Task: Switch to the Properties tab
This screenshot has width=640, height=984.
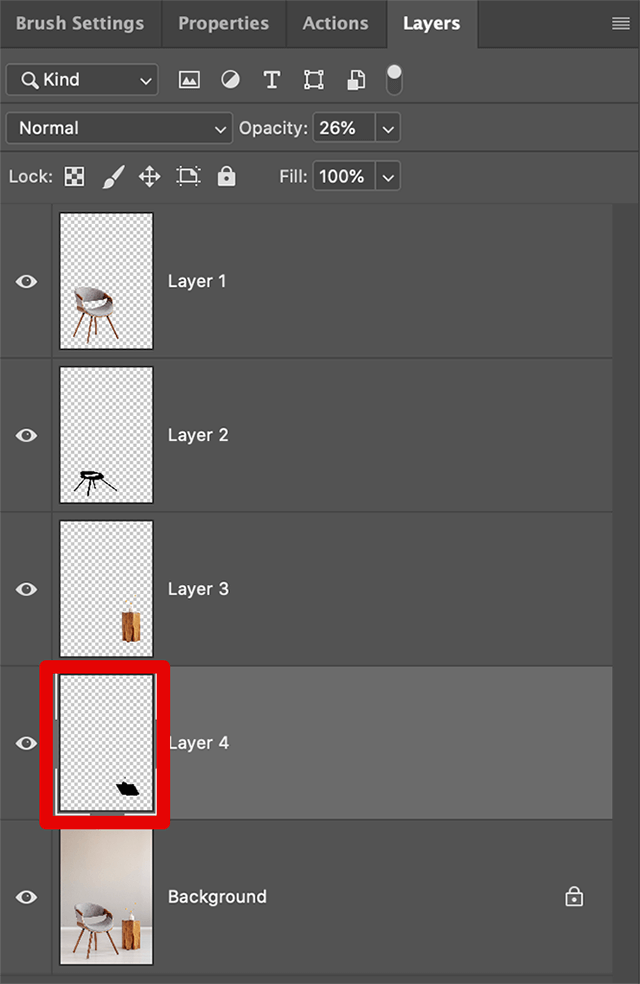Action: coord(223,23)
